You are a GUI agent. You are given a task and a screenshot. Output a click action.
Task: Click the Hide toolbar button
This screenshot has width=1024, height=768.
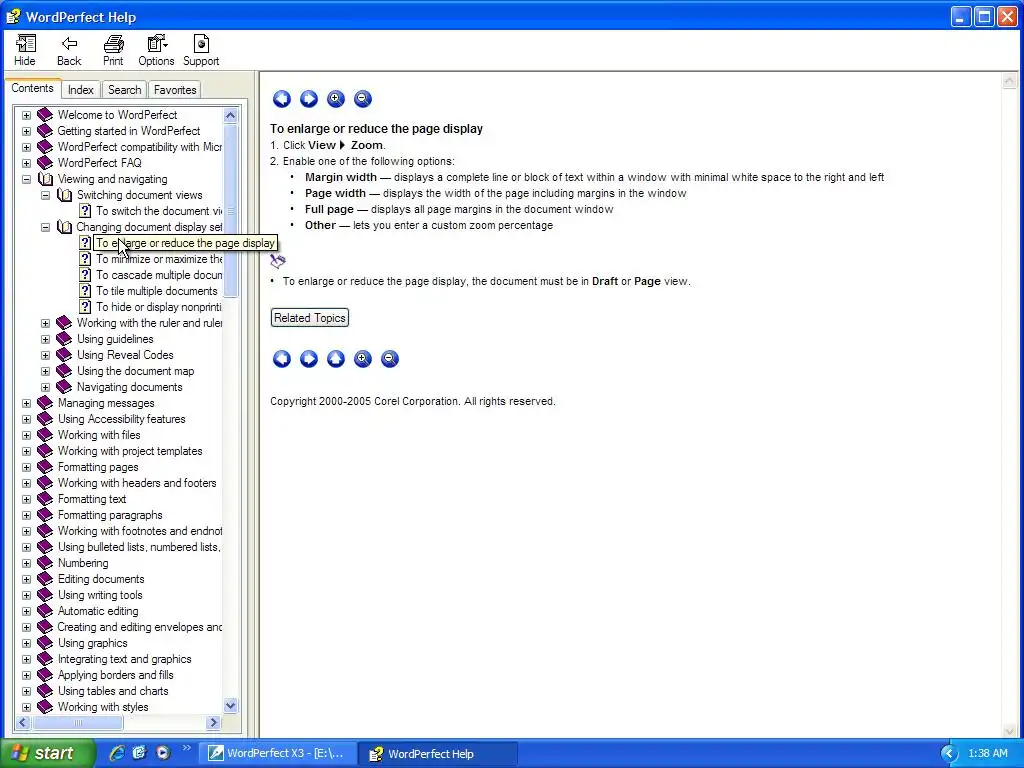pyautogui.click(x=25, y=50)
